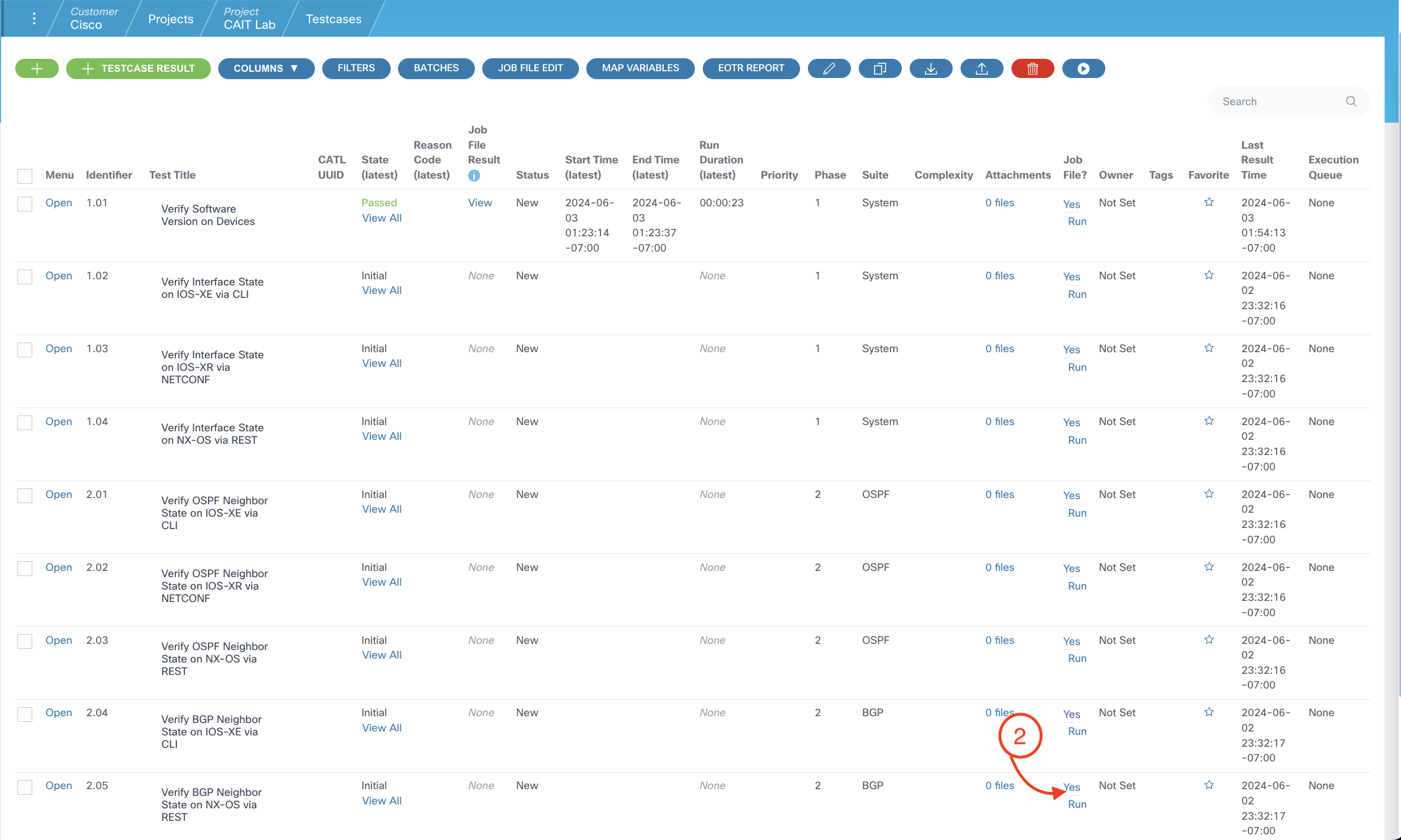Click the Job File Result info icon
The image size is (1401, 840).
point(474,176)
